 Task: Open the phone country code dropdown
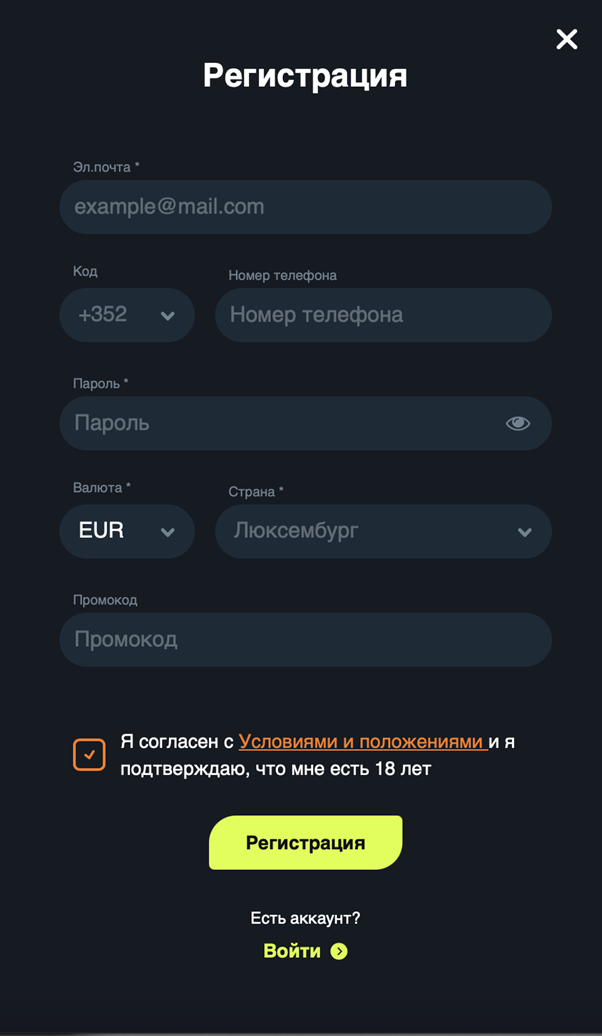127,314
